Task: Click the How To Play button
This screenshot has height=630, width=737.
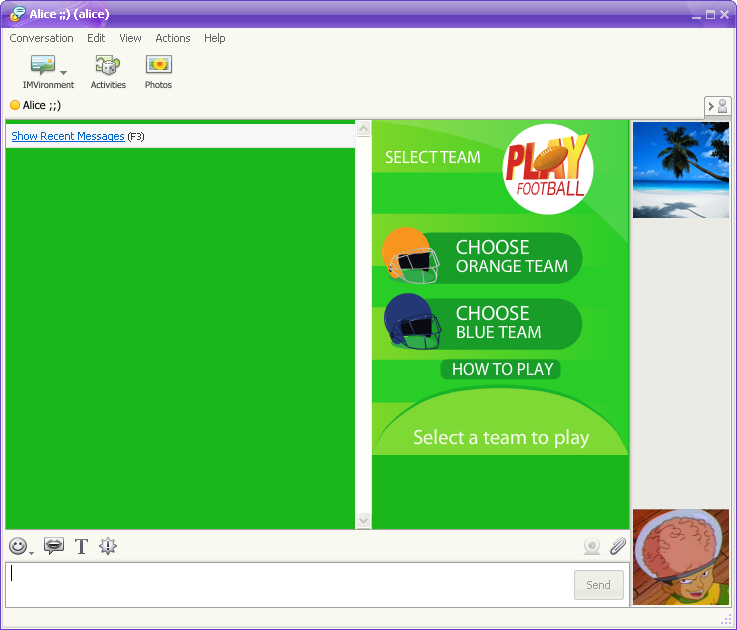Action: click(x=501, y=369)
